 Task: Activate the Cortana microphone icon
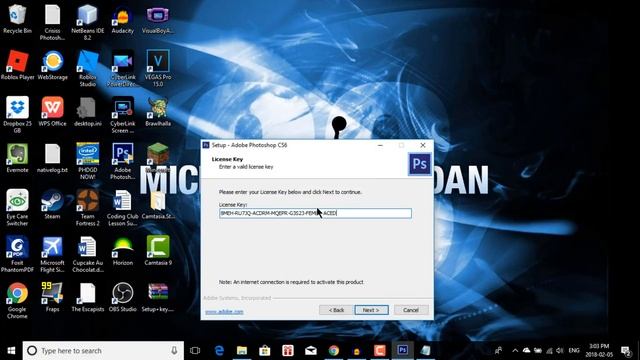point(174,351)
